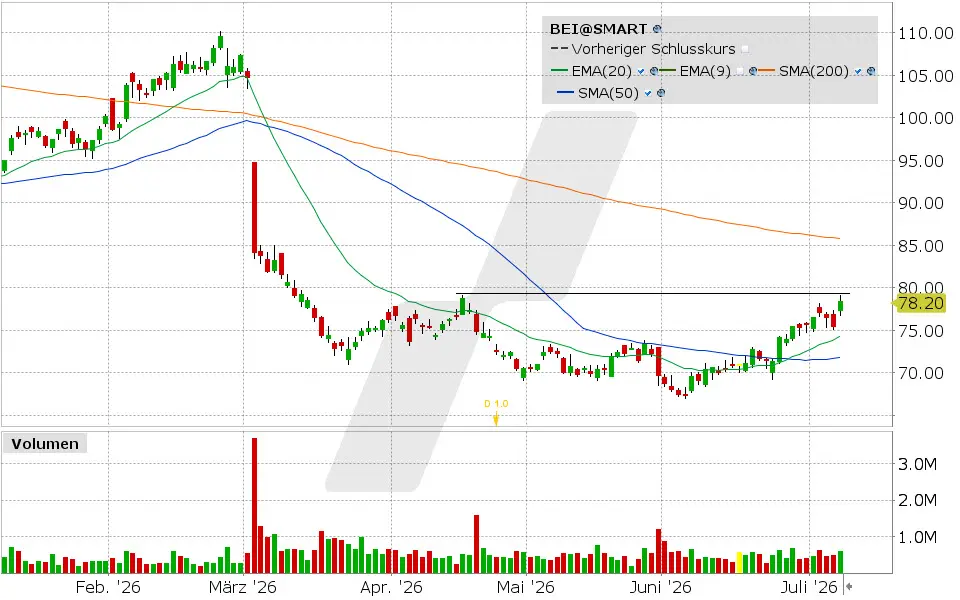
Task: Click the 110.00 price axis label
Action: 925,33
